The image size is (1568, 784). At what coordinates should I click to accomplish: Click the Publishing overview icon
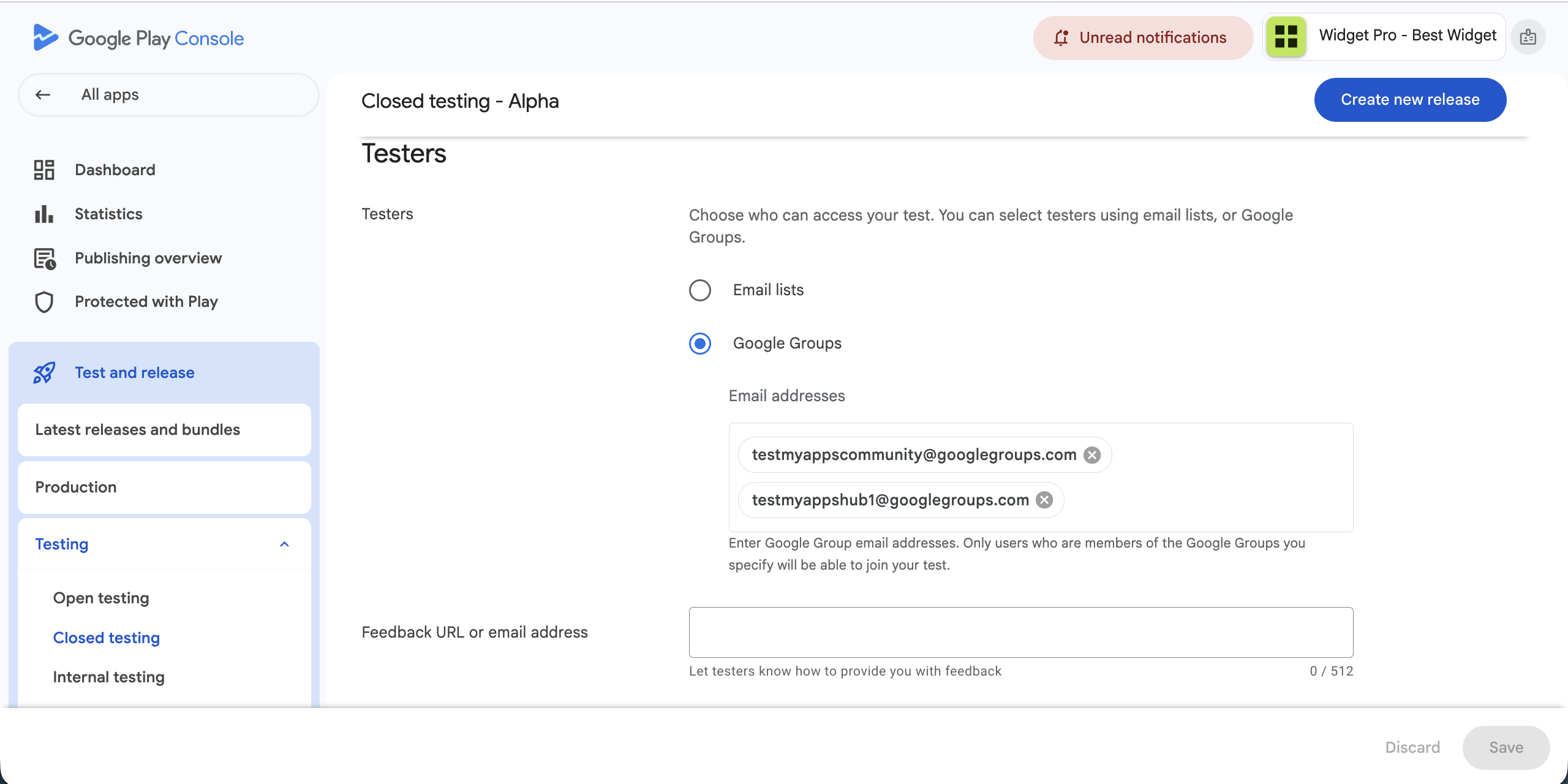(x=45, y=258)
